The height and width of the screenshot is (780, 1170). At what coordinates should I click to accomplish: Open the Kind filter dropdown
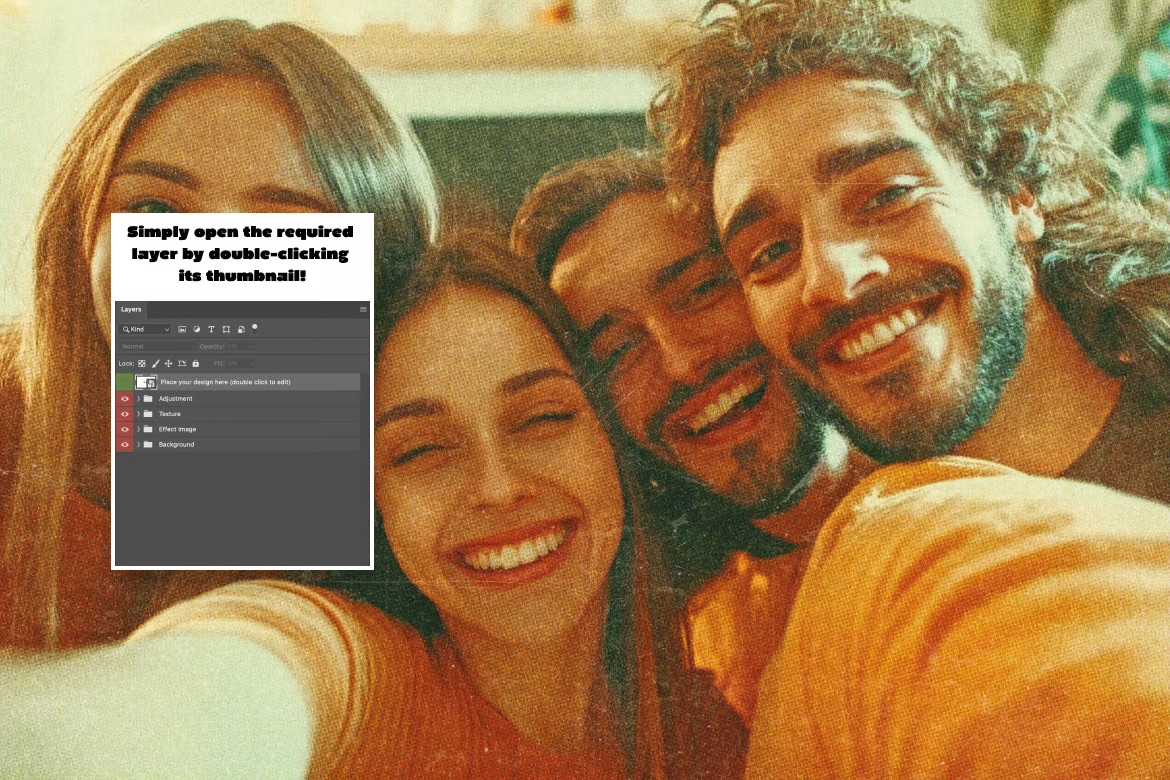(x=146, y=329)
